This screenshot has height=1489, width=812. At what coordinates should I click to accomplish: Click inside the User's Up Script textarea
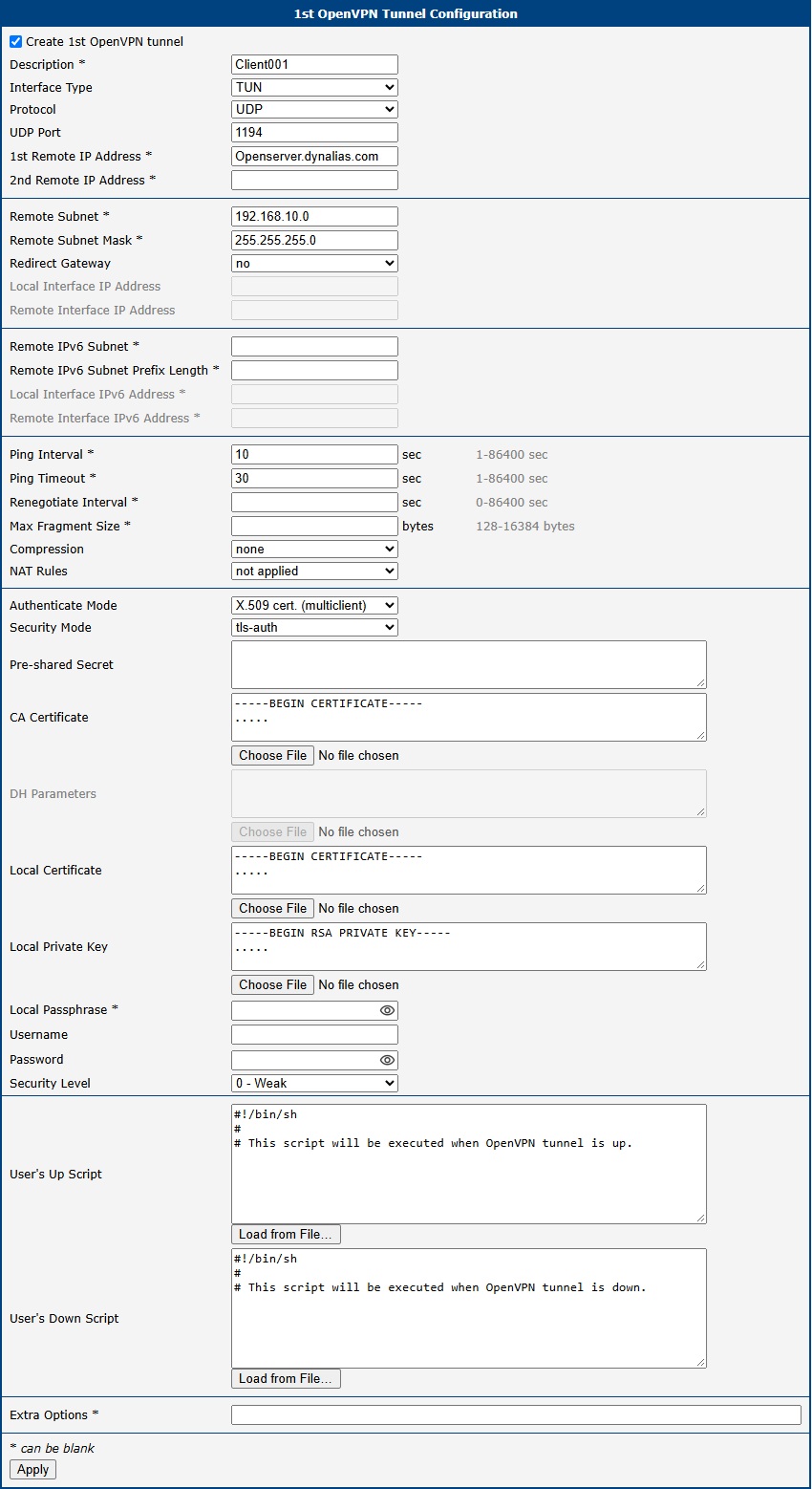click(469, 1164)
